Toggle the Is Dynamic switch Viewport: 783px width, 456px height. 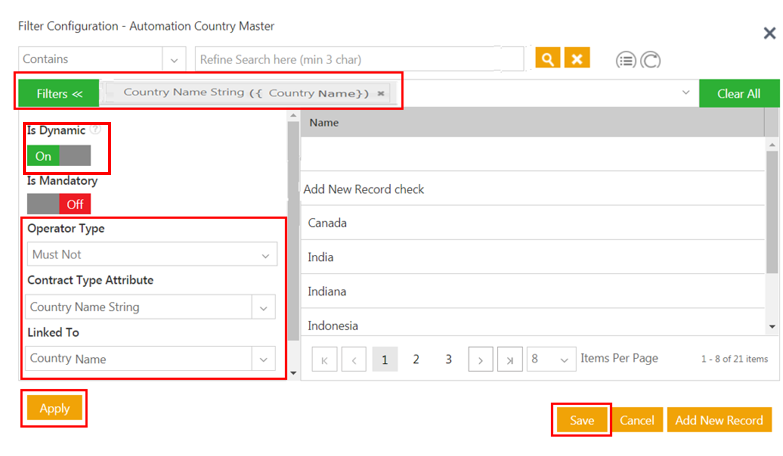pyautogui.click(x=59, y=155)
